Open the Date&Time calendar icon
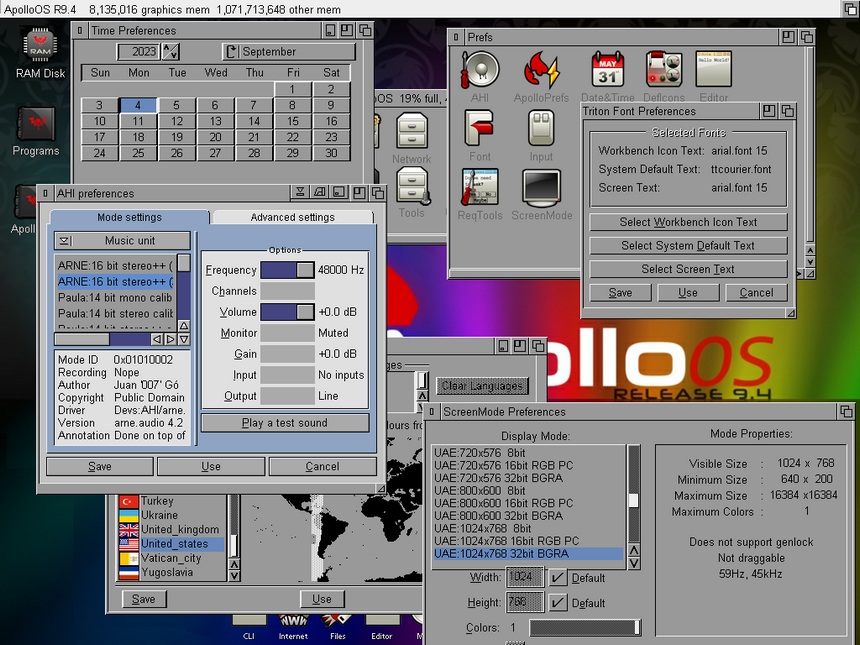 click(607, 76)
